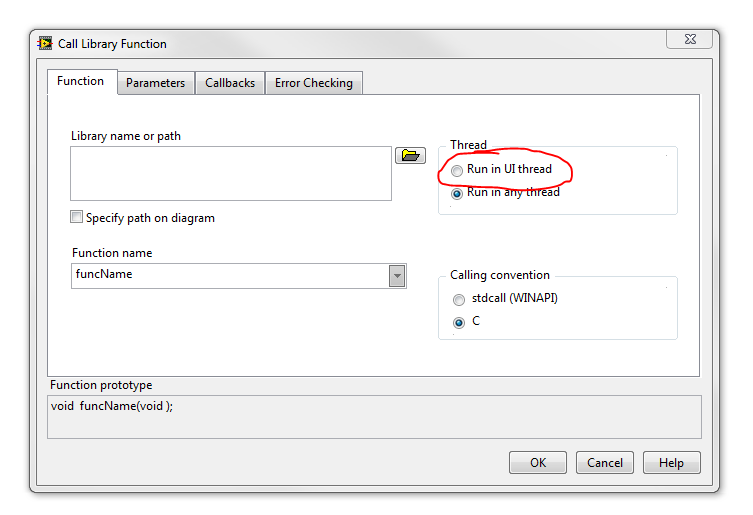Confirm the dialog with OK
Viewport: 753px width, 515px height.
[538, 463]
